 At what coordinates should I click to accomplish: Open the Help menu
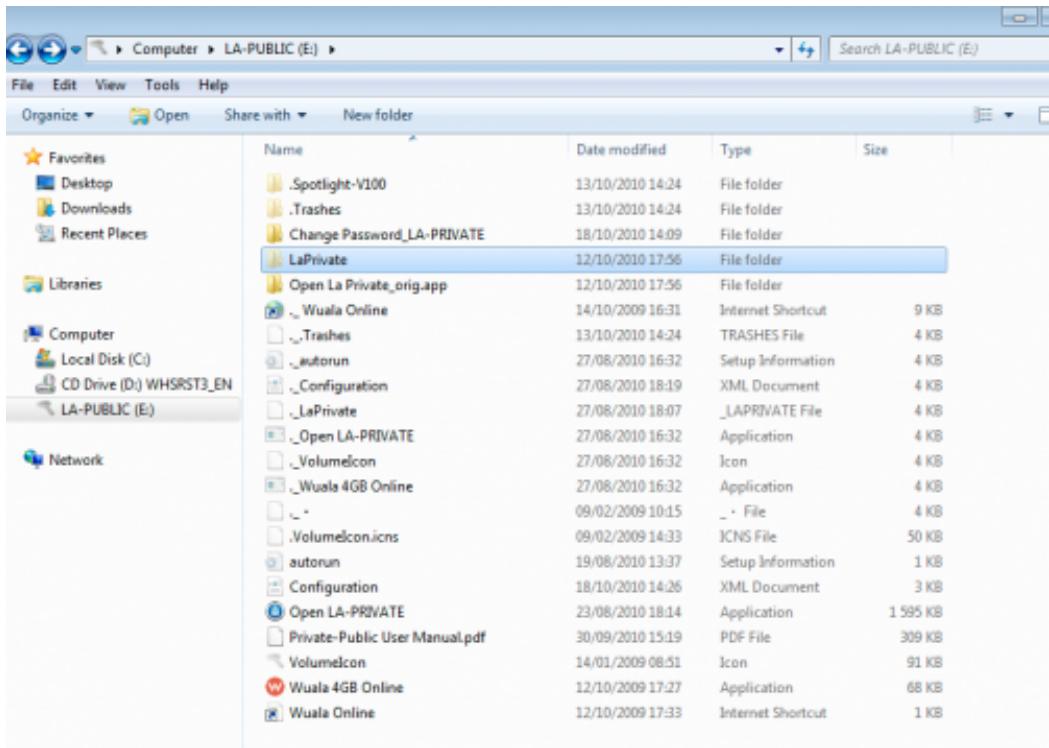click(213, 85)
